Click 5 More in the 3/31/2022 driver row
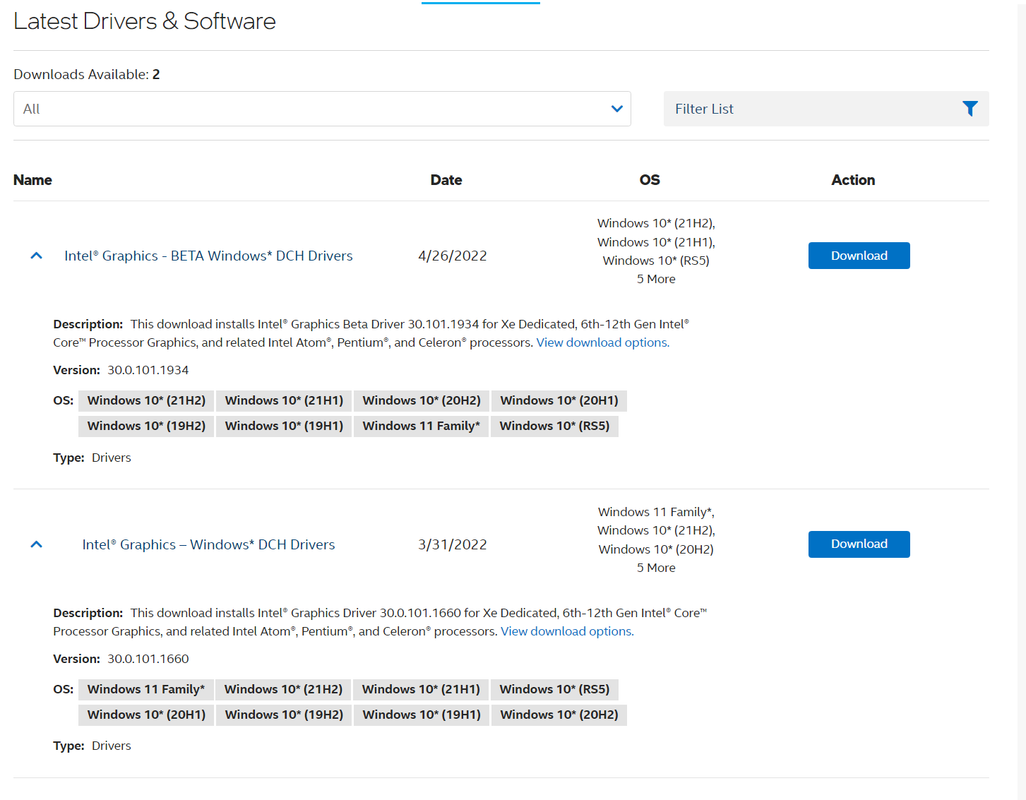1026x800 pixels. point(656,568)
